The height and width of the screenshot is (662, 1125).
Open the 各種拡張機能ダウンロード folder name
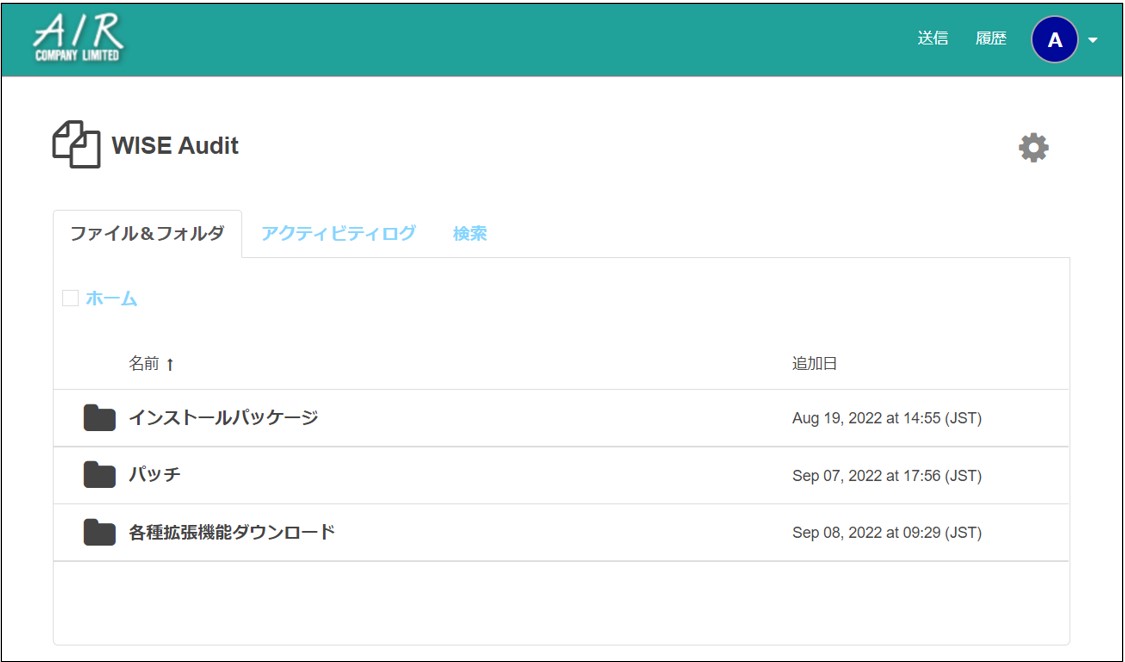[232, 532]
